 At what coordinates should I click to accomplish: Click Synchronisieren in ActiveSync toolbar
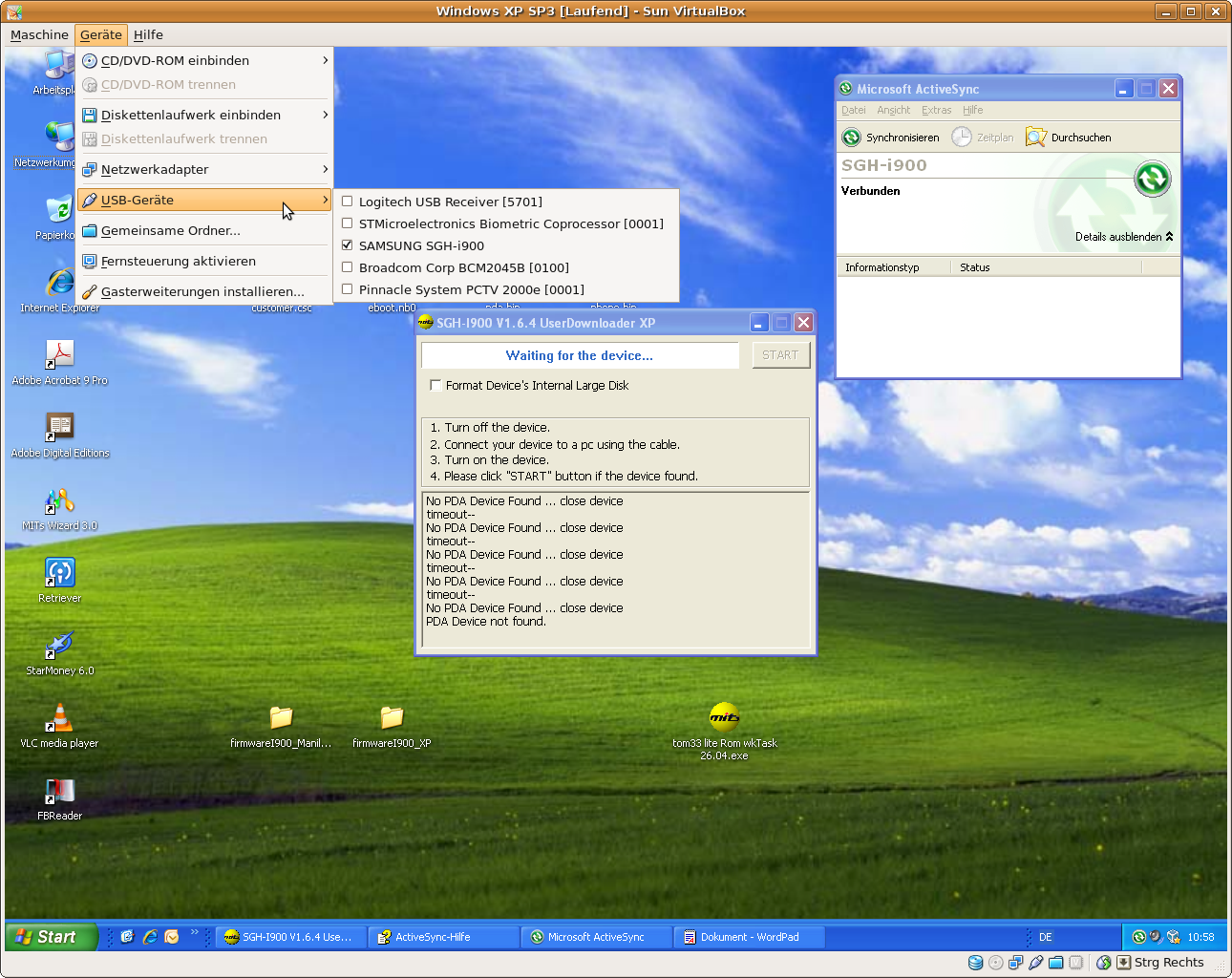(x=890, y=138)
